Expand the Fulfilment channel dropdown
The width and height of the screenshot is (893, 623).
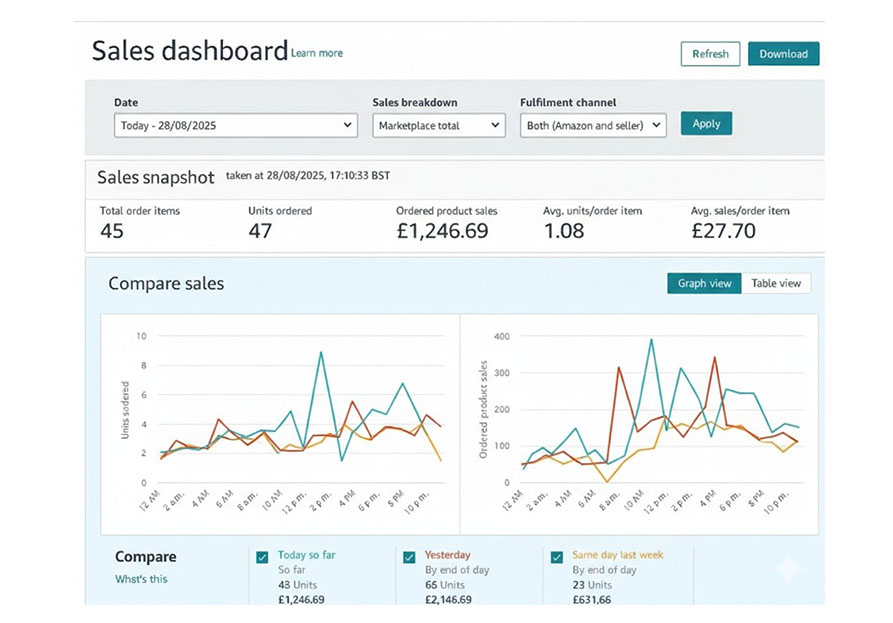593,125
